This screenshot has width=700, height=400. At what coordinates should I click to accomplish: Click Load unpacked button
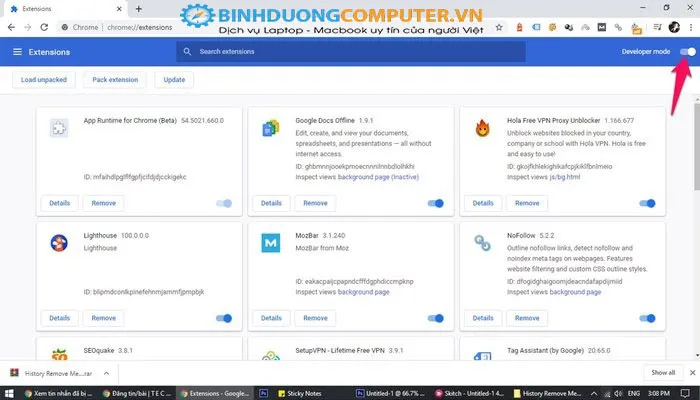coord(44,80)
